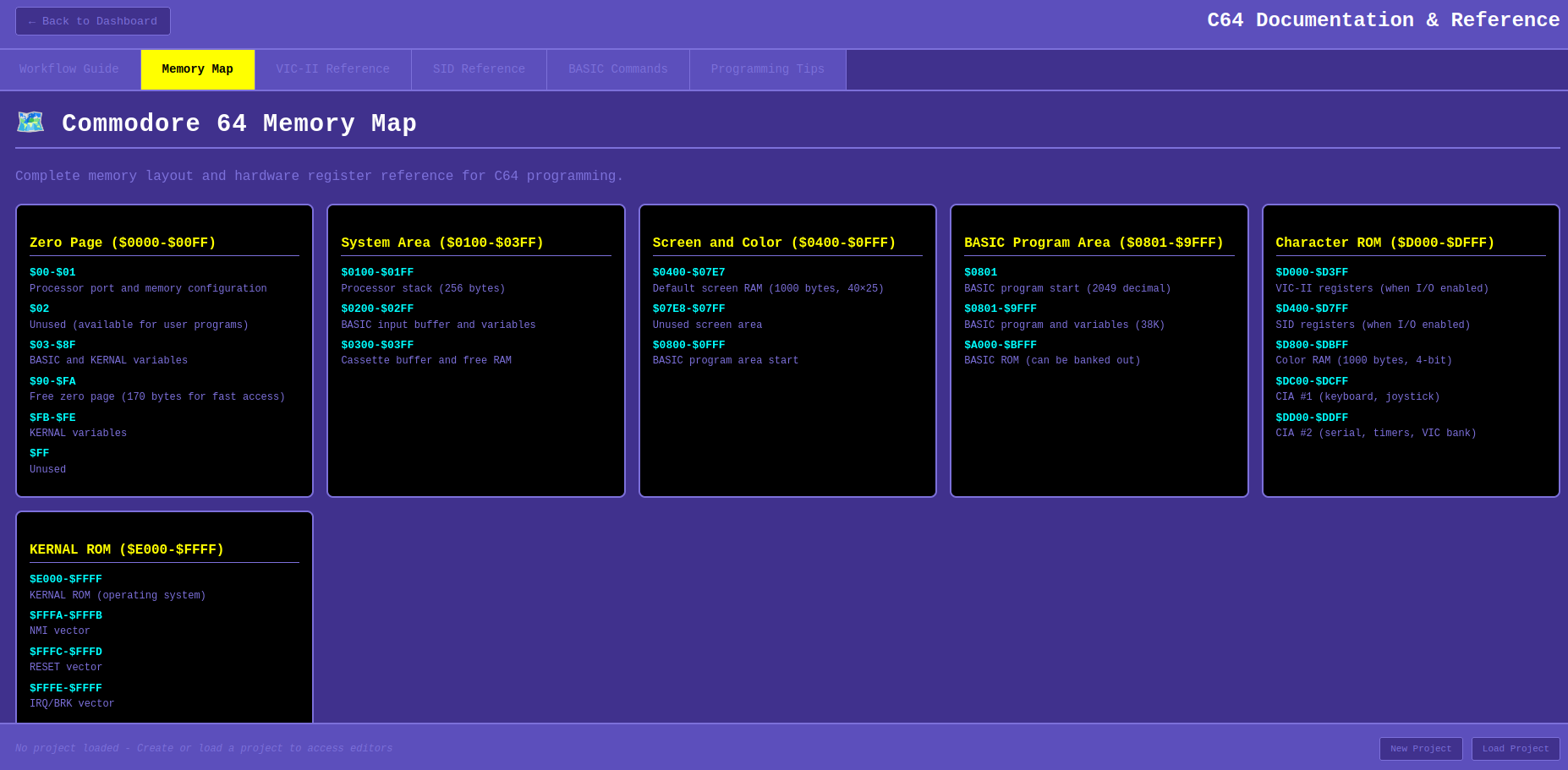Create a New Project
Screen dimensions: 1568x770
coord(1421,749)
